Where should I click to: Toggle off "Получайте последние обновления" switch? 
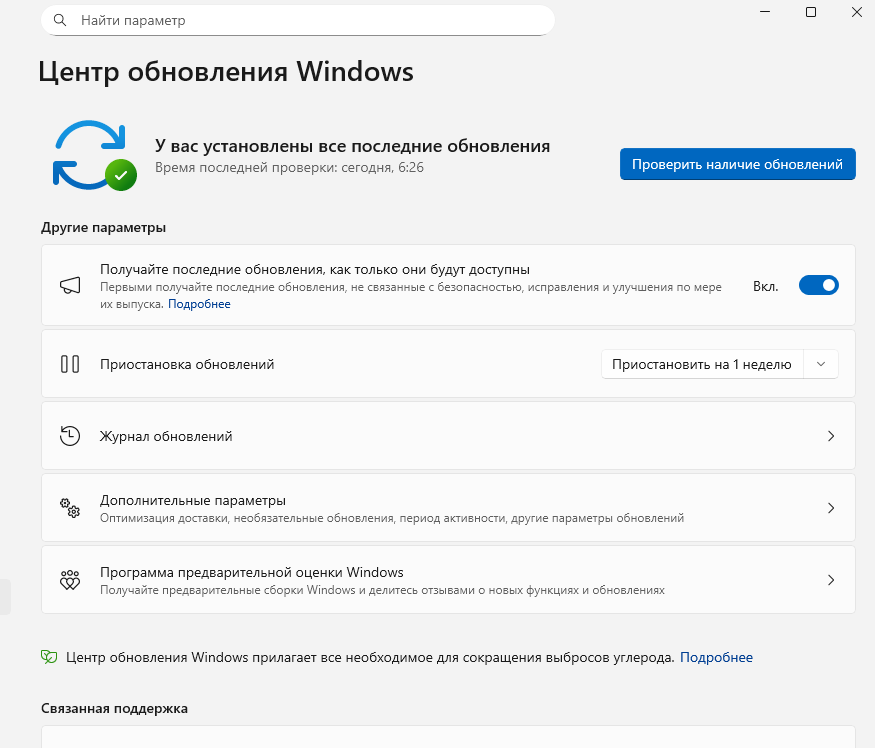(x=818, y=285)
